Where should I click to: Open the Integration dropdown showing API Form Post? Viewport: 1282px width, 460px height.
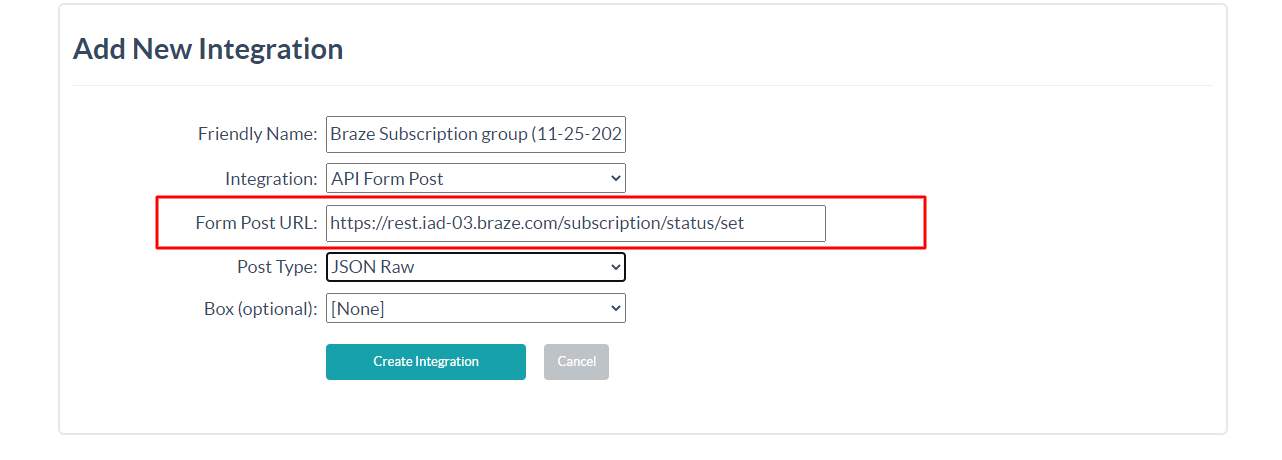[x=476, y=179]
